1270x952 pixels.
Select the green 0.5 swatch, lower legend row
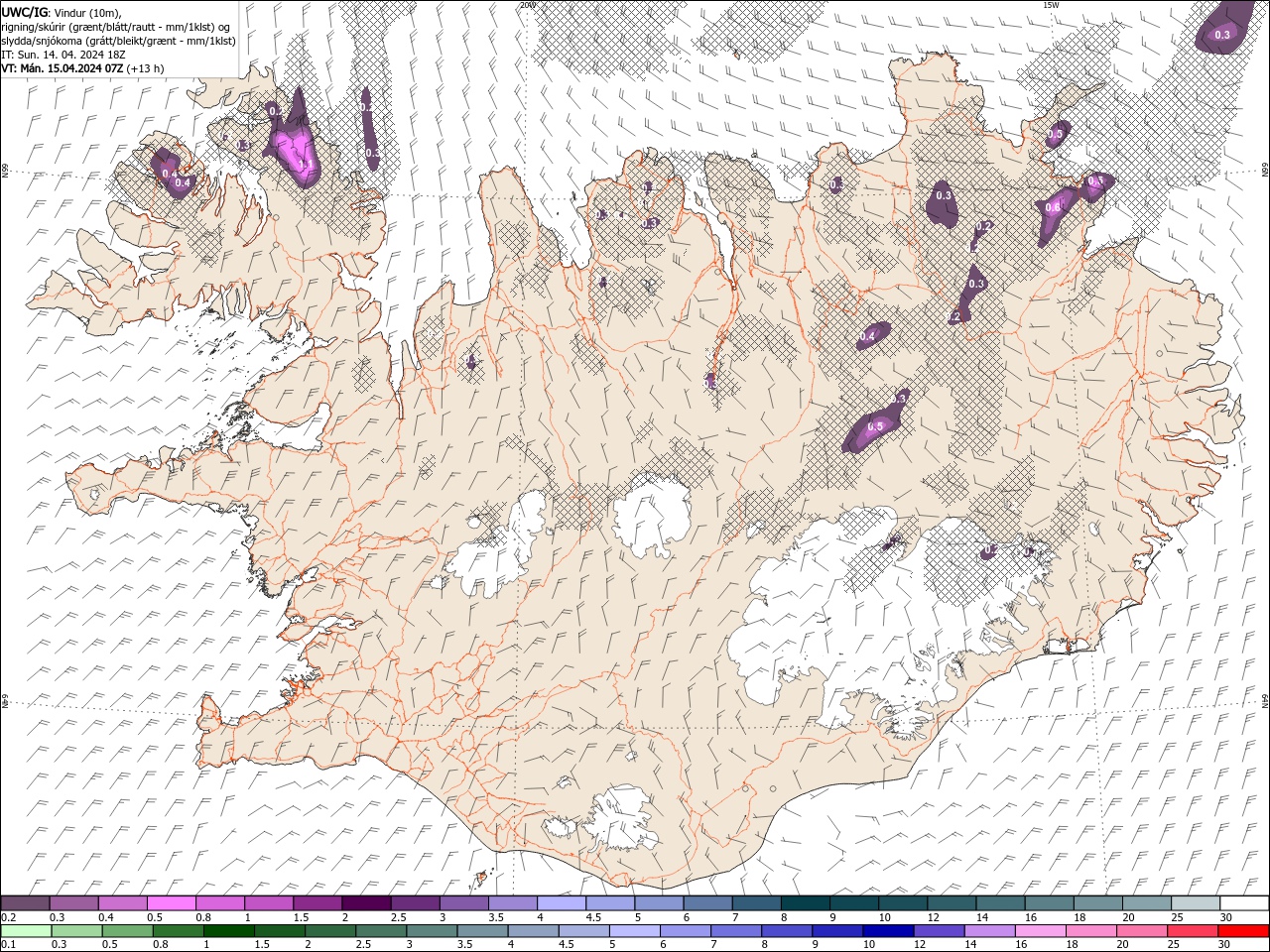click(129, 931)
